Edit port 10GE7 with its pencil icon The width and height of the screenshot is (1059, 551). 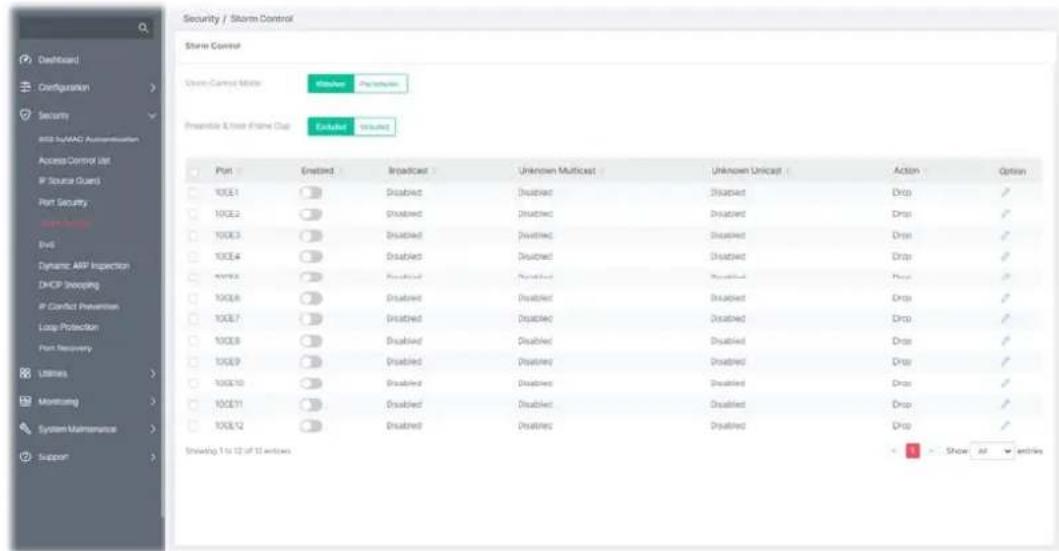(x=1005, y=318)
